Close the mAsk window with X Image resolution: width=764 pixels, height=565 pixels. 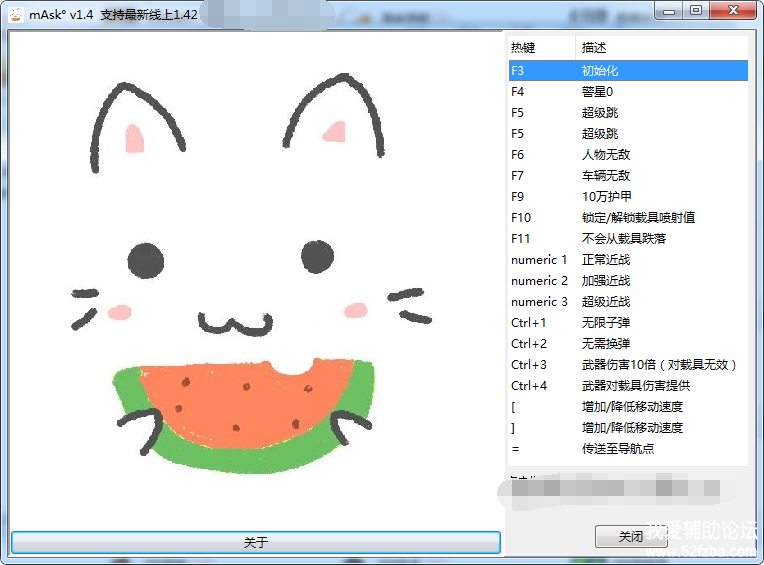pyautogui.click(x=733, y=11)
